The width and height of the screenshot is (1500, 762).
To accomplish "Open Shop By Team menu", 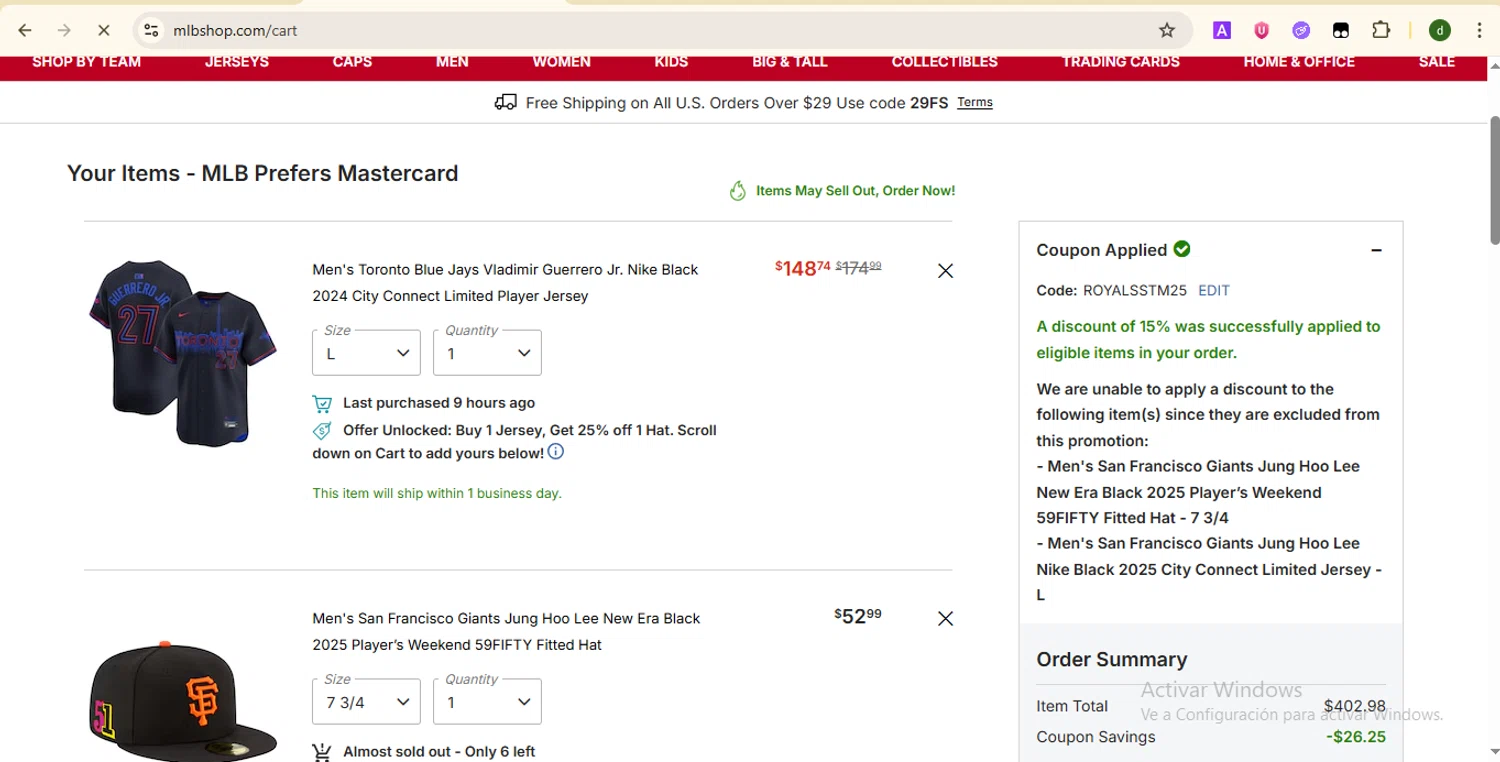I will [86, 62].
